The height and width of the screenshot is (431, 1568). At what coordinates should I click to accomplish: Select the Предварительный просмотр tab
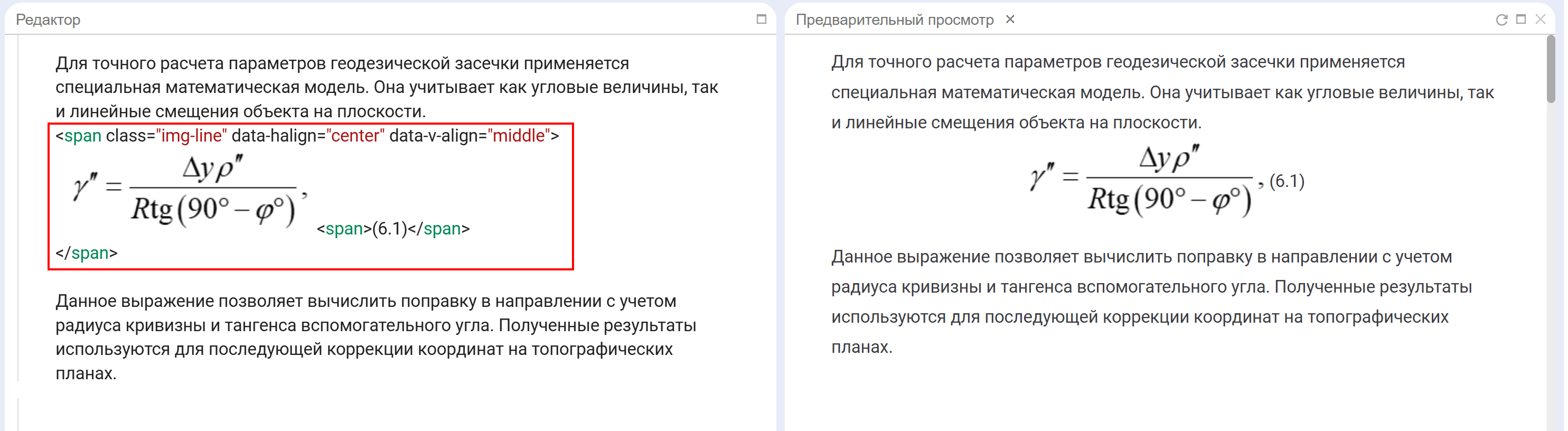[894, 20]
